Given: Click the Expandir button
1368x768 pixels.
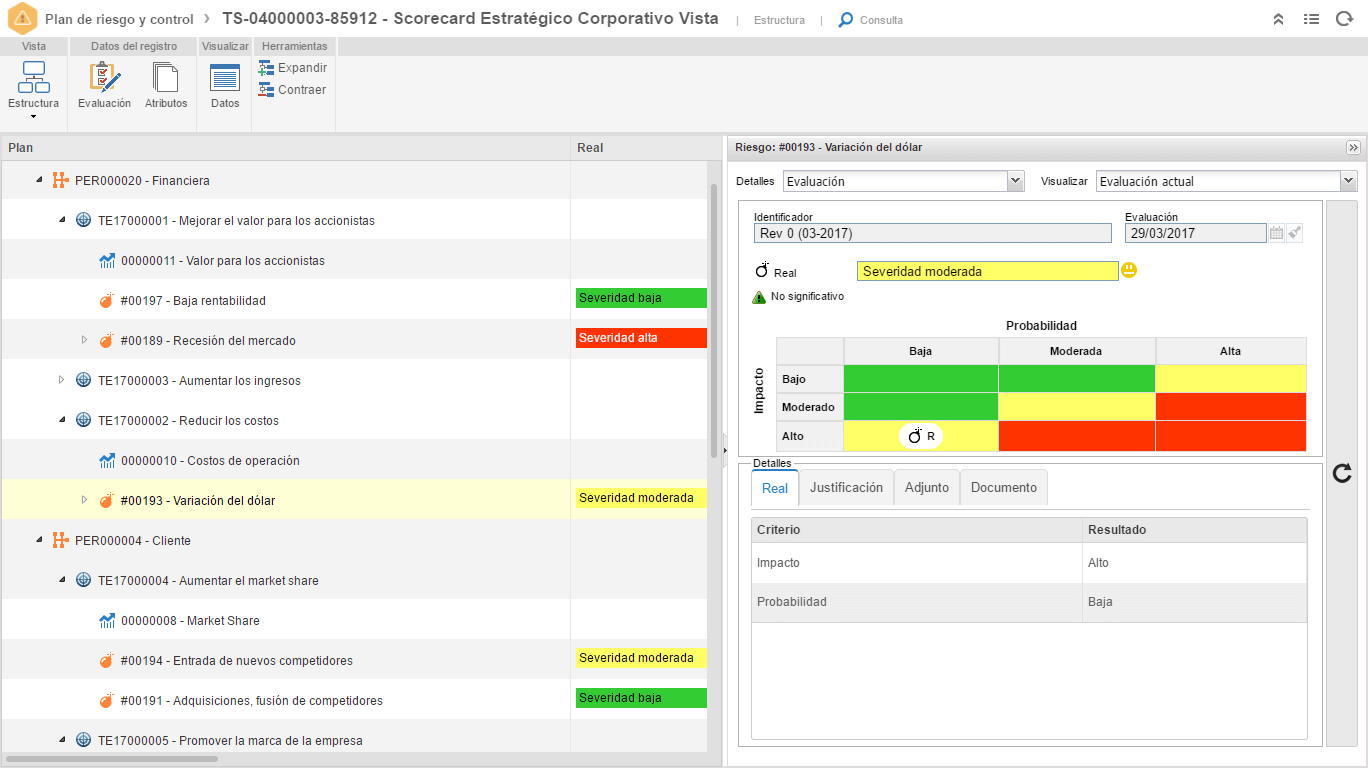Looking at the screenshot, I should 293,68.
